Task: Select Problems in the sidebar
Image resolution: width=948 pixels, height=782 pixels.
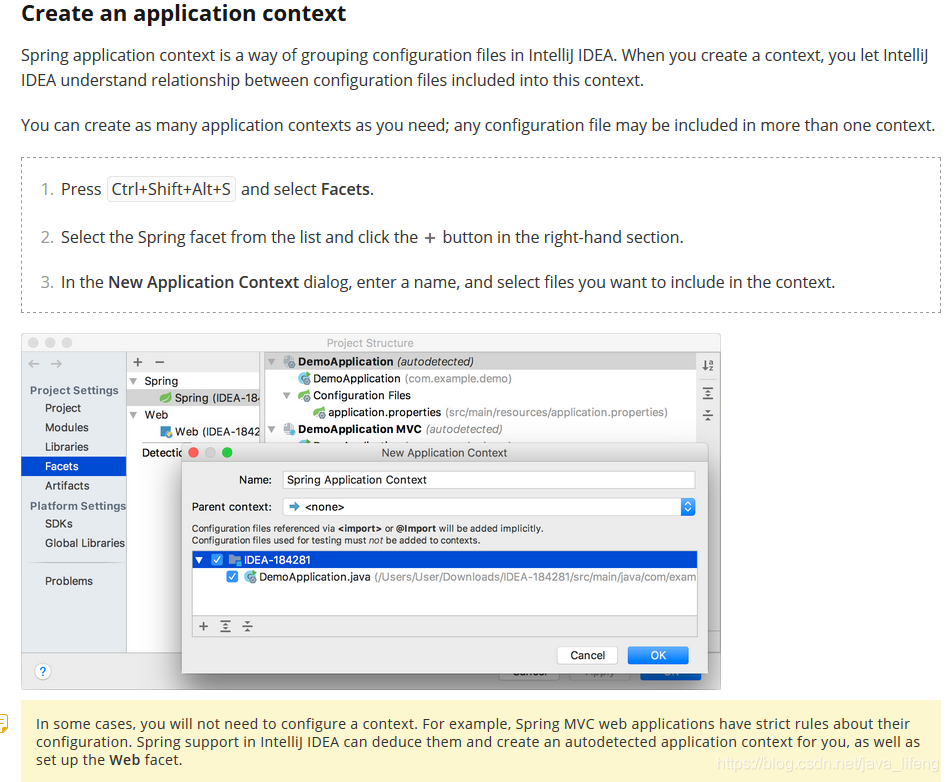Action: [x=69, y=581]
